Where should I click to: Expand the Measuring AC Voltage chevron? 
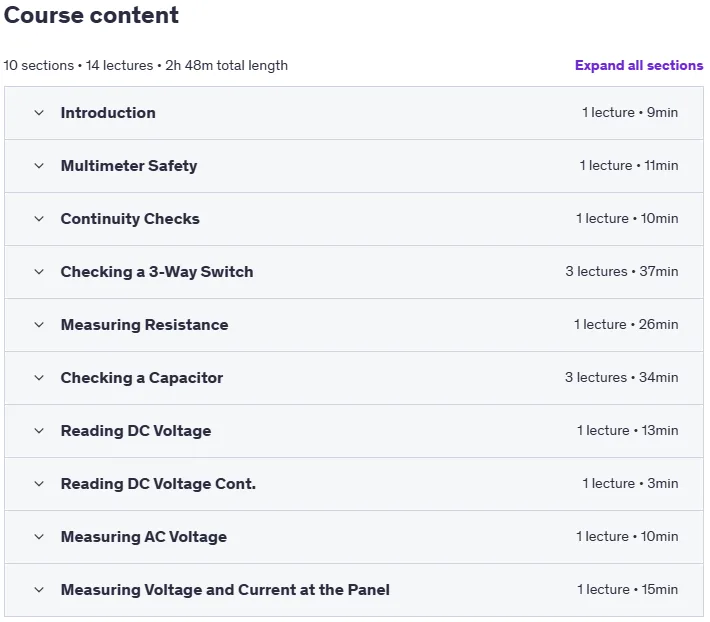click(x=39, y=536)
